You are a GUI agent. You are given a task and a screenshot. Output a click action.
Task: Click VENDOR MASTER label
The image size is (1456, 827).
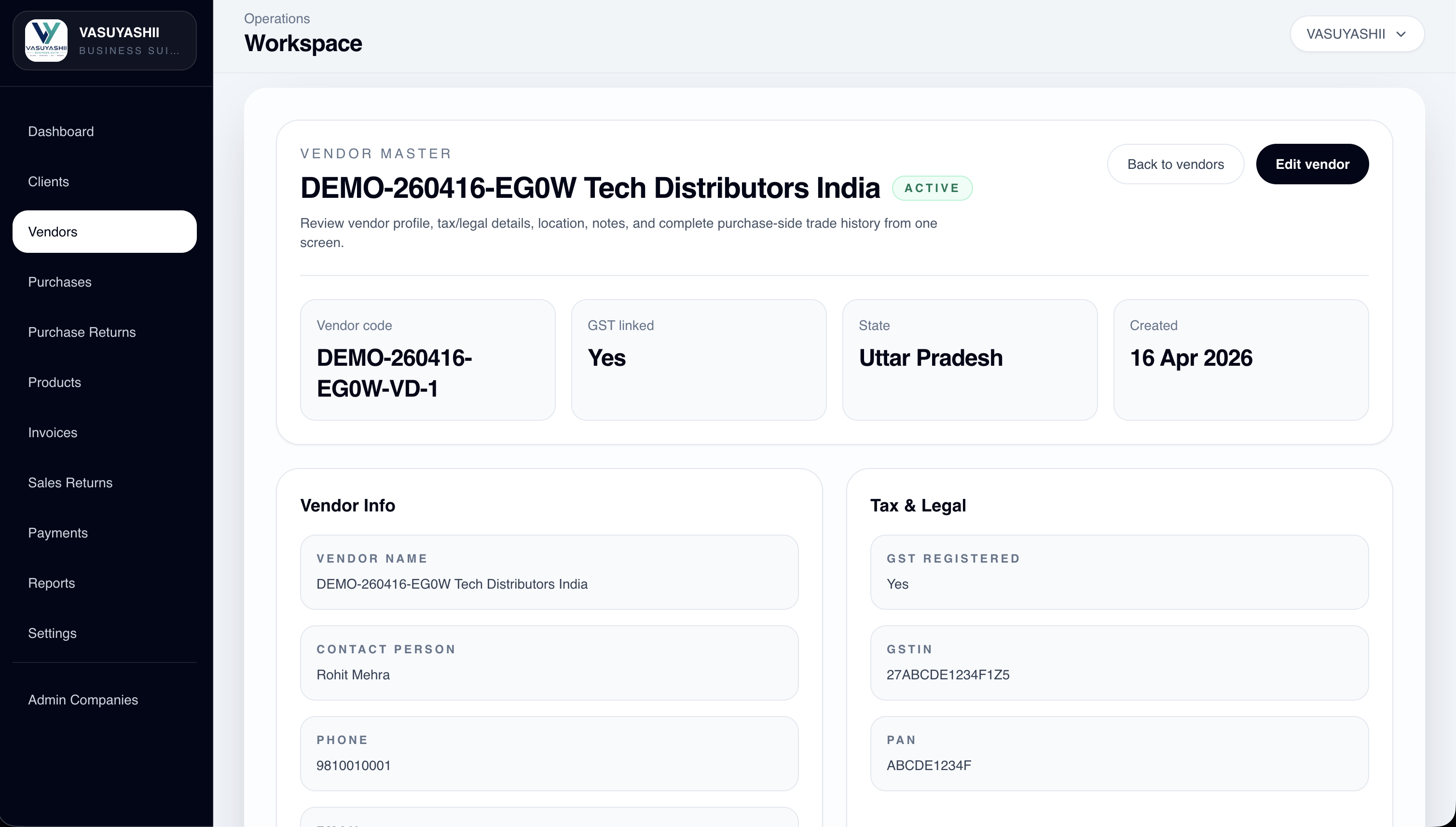point(376,153)
